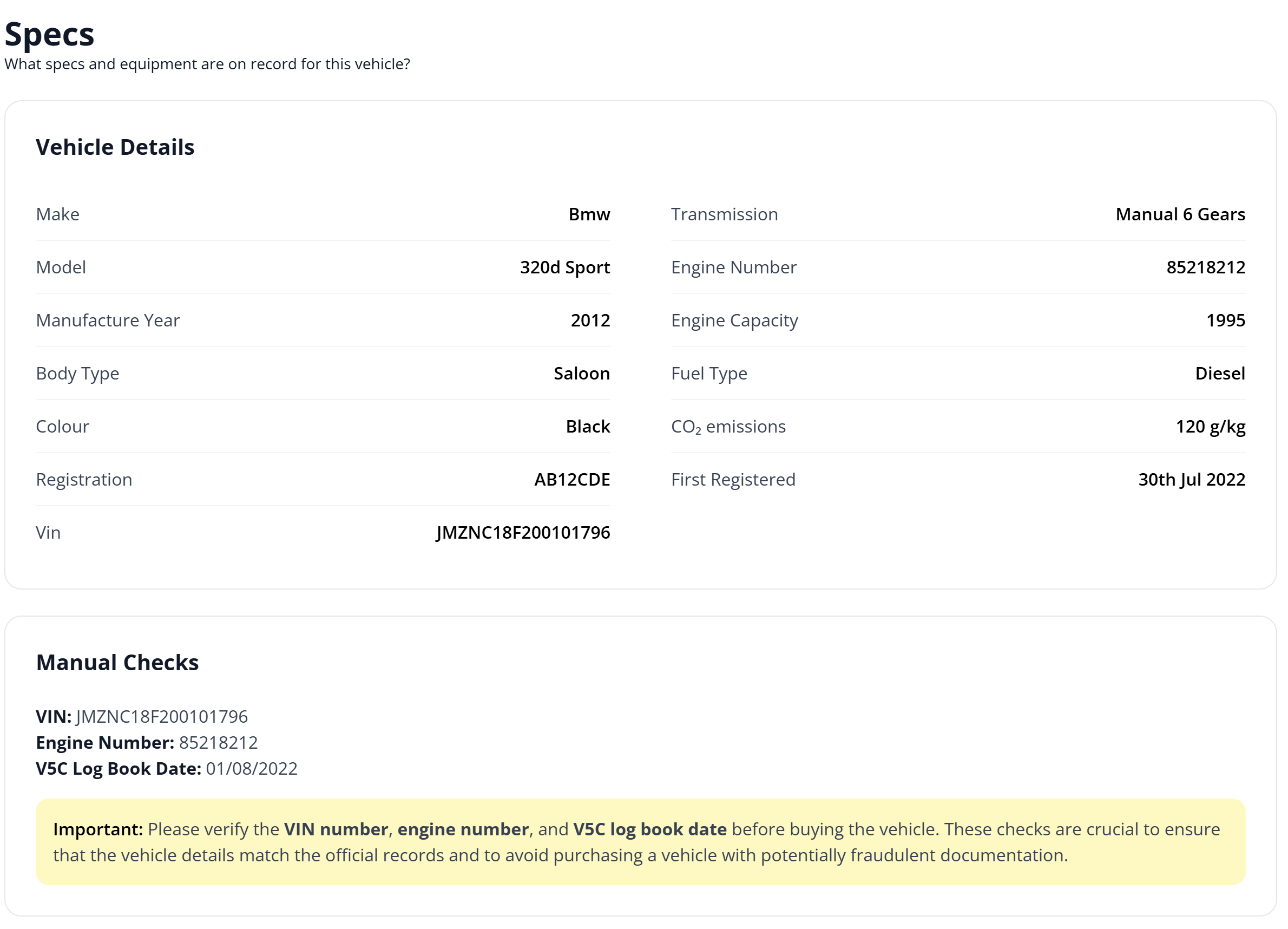Click the V5C Log Book Date value
1288x929 pixels.
tap(252, 769)
